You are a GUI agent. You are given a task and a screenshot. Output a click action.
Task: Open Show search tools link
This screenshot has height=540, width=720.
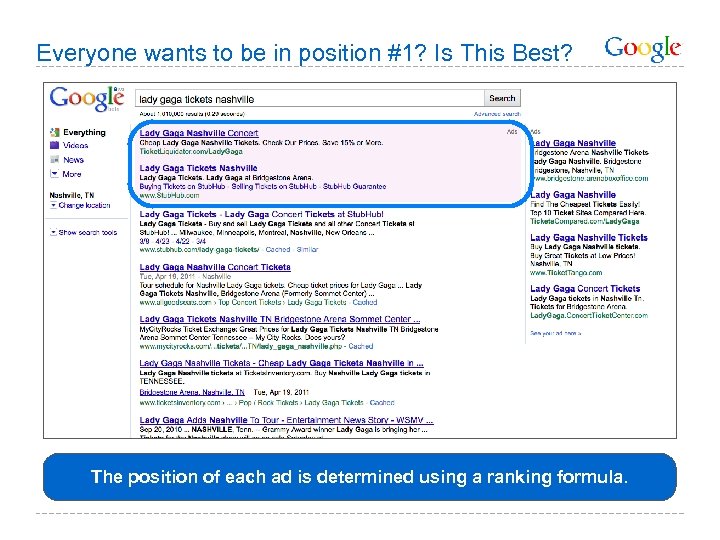click(88, 232)
